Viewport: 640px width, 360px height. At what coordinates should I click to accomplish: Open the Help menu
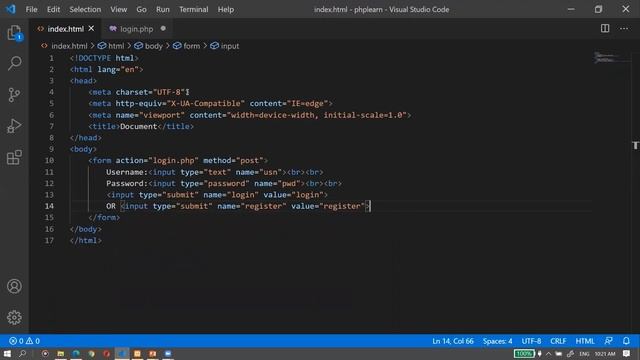tap(226, 9)
